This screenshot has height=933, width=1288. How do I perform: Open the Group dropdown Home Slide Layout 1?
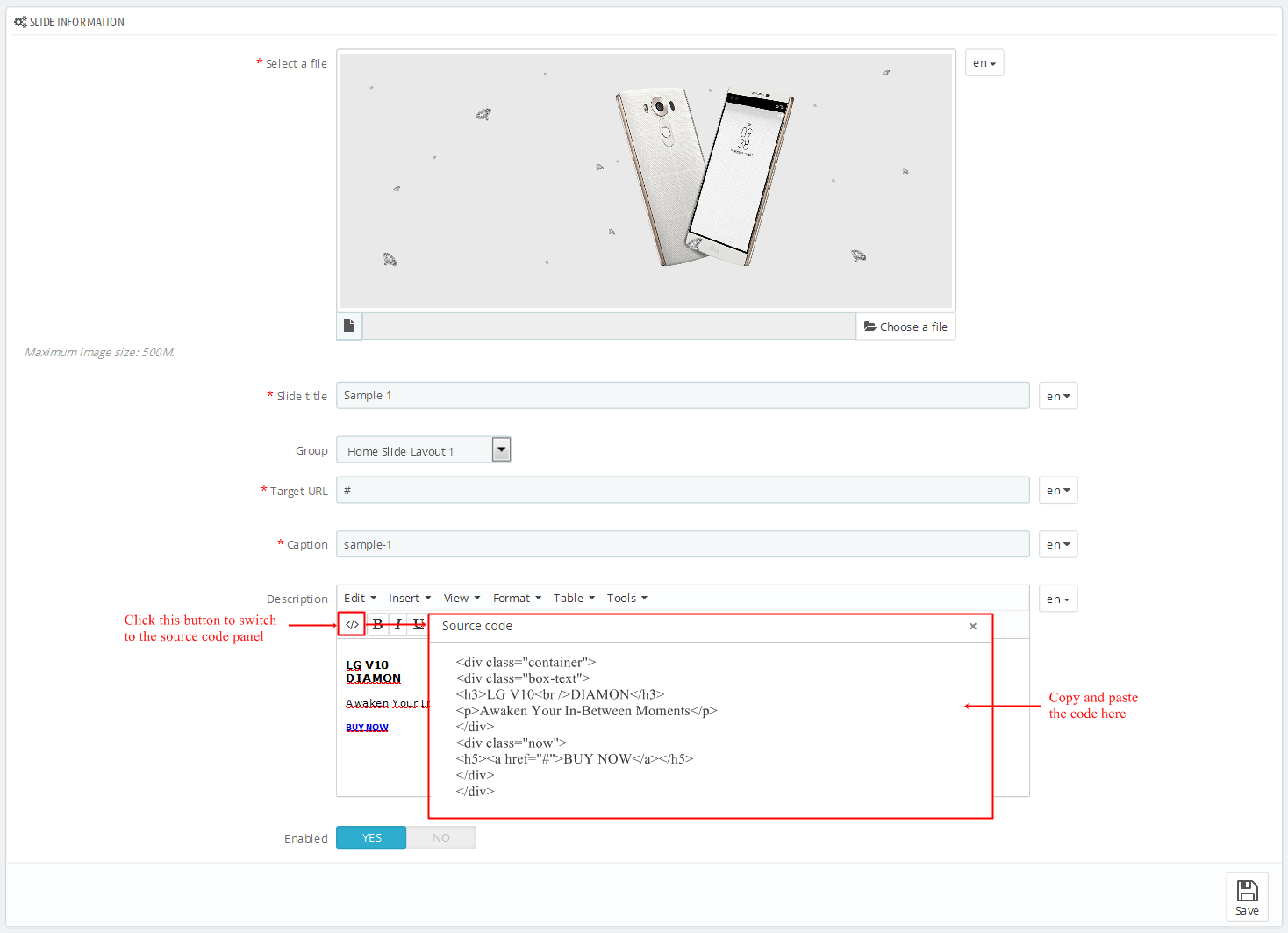pos(424,450)
